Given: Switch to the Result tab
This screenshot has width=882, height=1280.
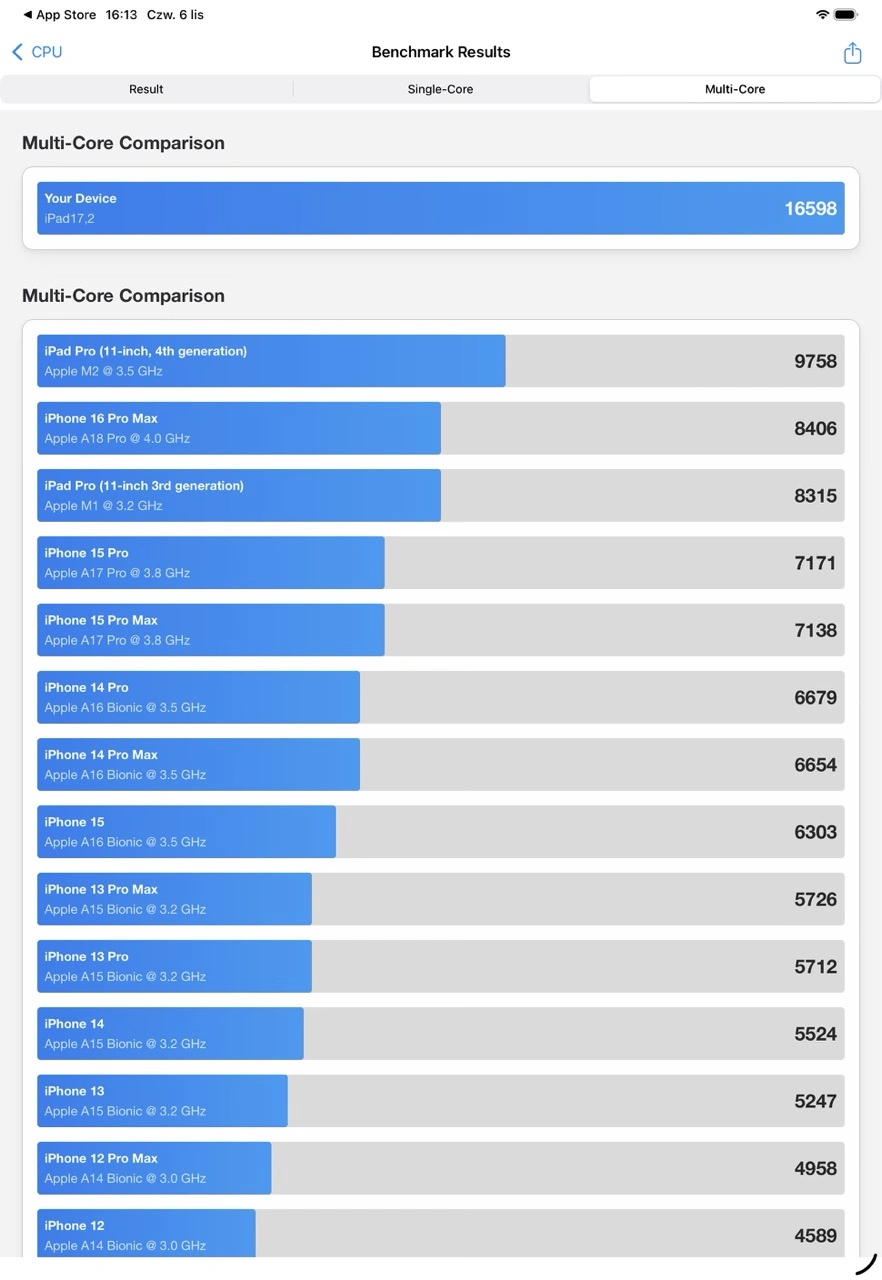Looking at the screenshot, I should coord(146,89).
